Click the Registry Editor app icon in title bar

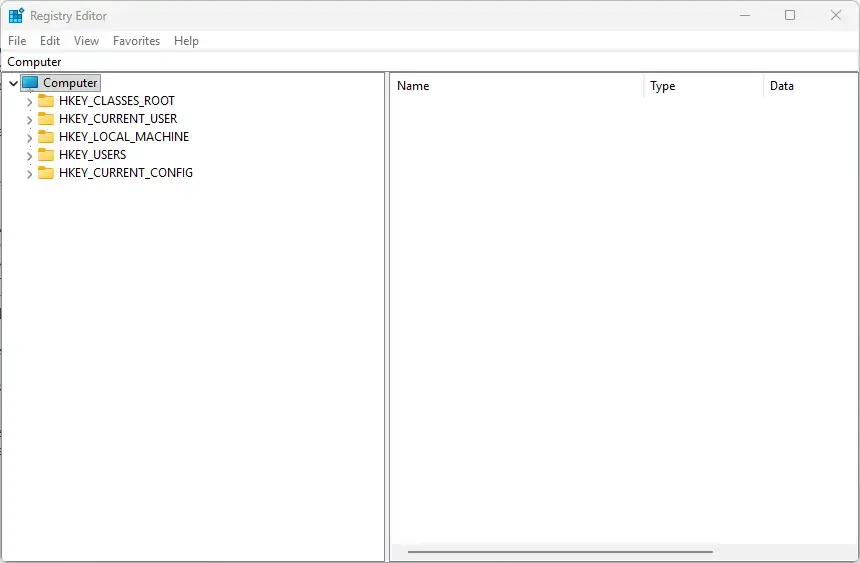pyautogui.click(x=16, y=15)
